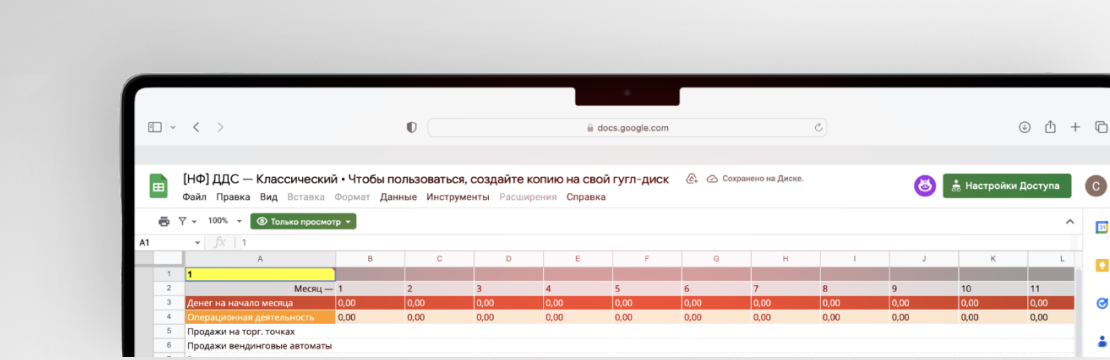The width and height of the screenshot is (1110, 360).
Task: Click the cloud icon for the saved-to-Drive status
Action: tap(713, 179)
